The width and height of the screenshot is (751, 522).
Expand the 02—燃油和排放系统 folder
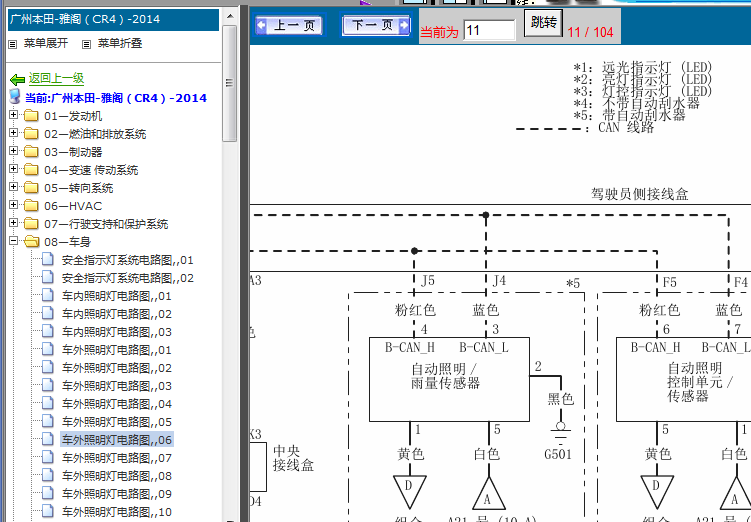pos(13,133)
